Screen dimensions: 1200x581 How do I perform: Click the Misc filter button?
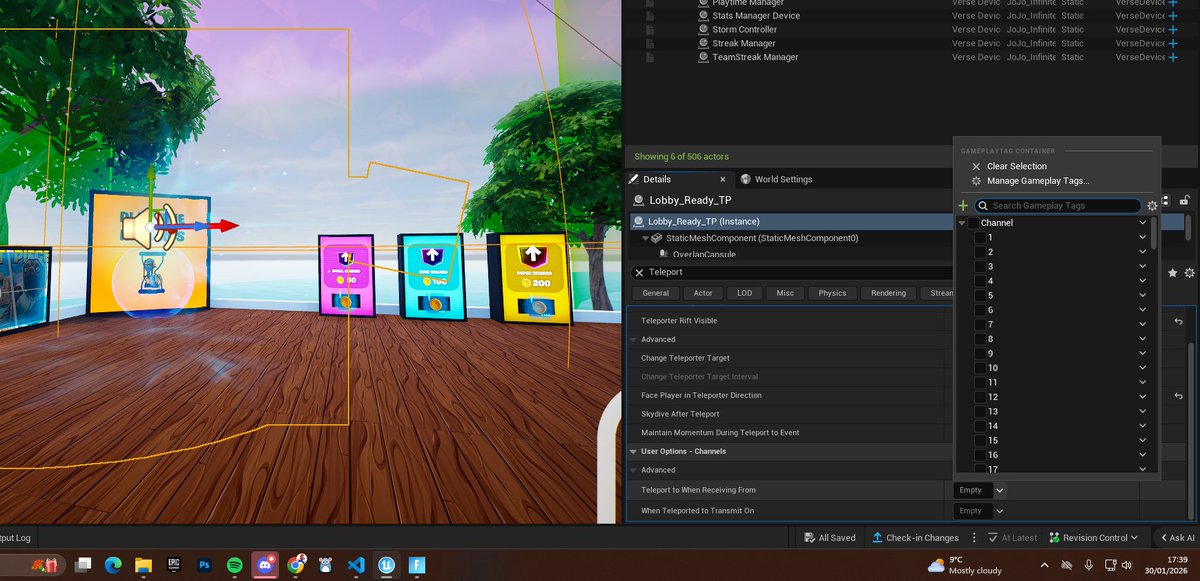785,293
